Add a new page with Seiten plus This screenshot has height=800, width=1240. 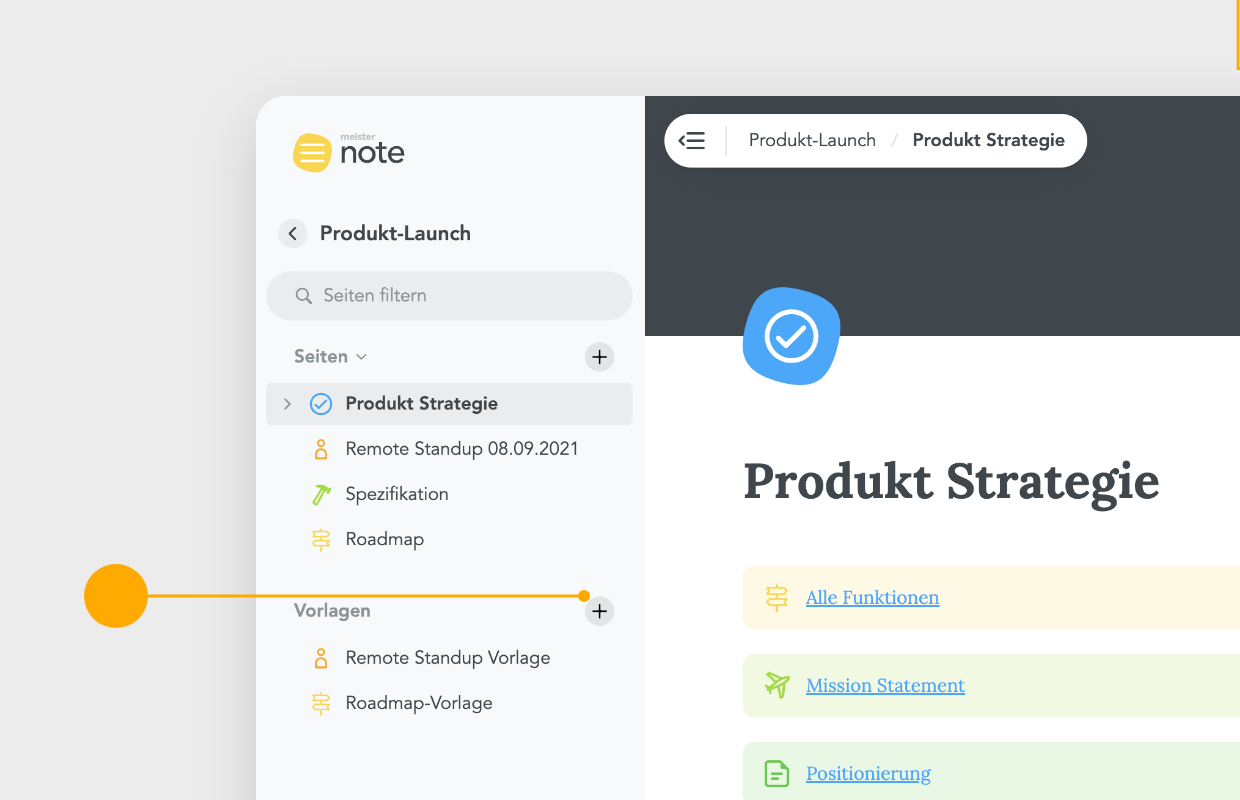coord(599,357)
